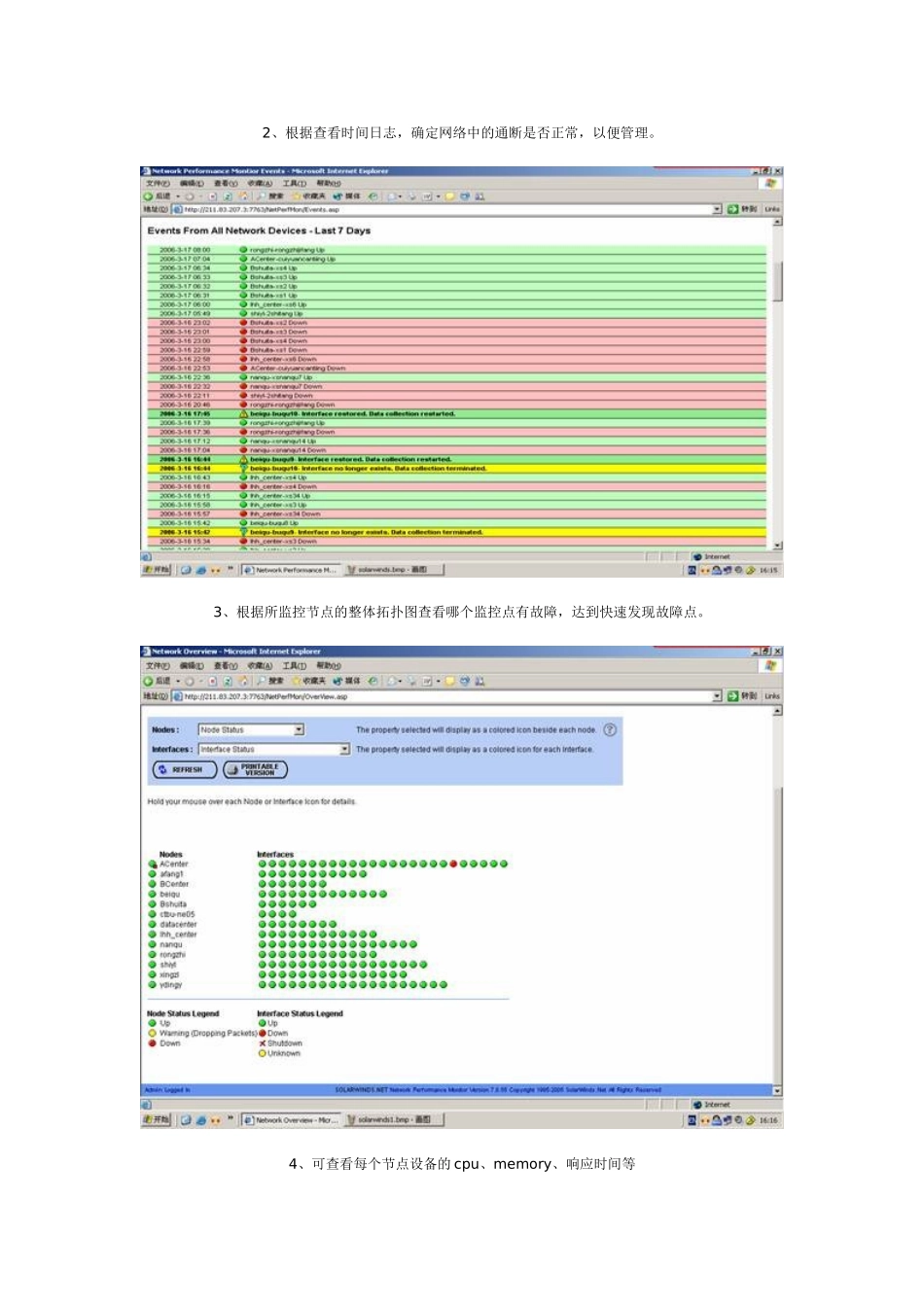Screen dimensions: 924x1307
Task: Click the PRINTABLE VERSION button
Action: [x=255, y=769]
